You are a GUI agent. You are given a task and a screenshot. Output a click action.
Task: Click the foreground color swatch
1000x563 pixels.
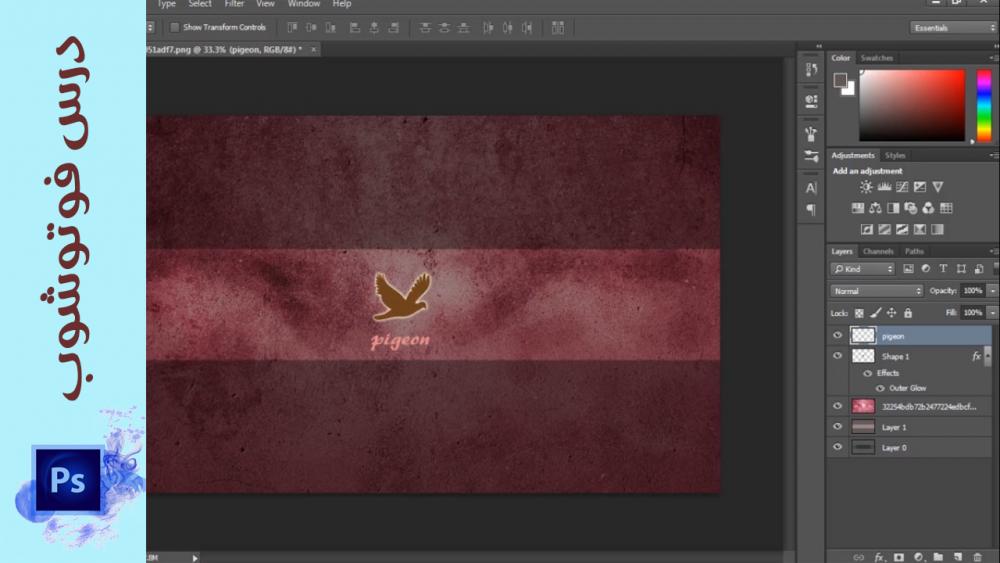pyautogui.click(x=839, y=80)
